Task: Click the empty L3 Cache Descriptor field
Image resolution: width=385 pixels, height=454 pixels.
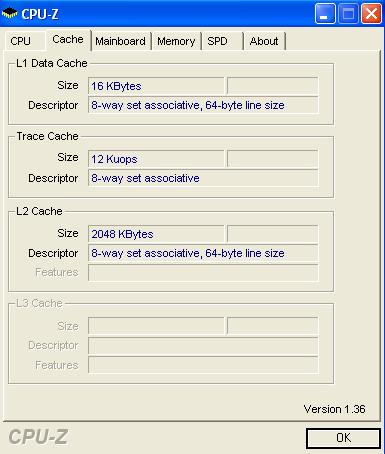Action: tap(203, 345)
